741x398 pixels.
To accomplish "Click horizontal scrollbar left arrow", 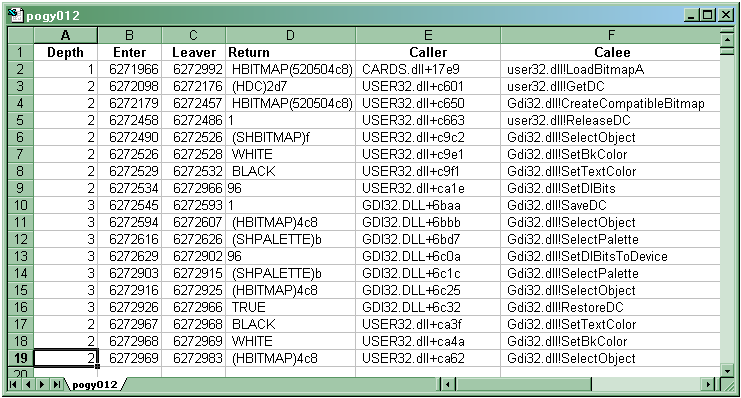I will [447, 384].
